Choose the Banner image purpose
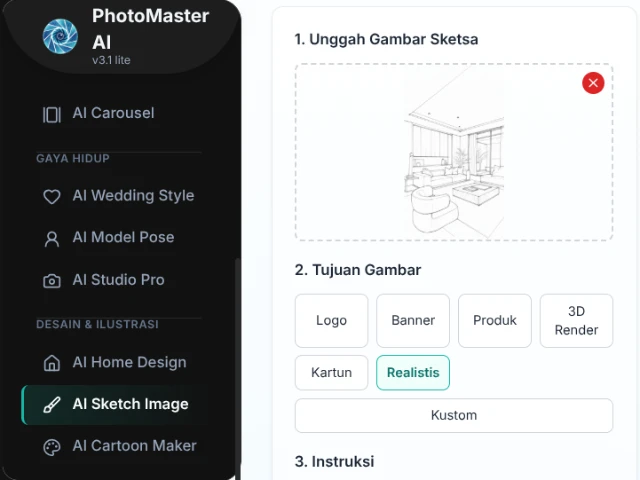Image resolution: width=640 pixels, height=480 pixels. [x=413, y=320]
